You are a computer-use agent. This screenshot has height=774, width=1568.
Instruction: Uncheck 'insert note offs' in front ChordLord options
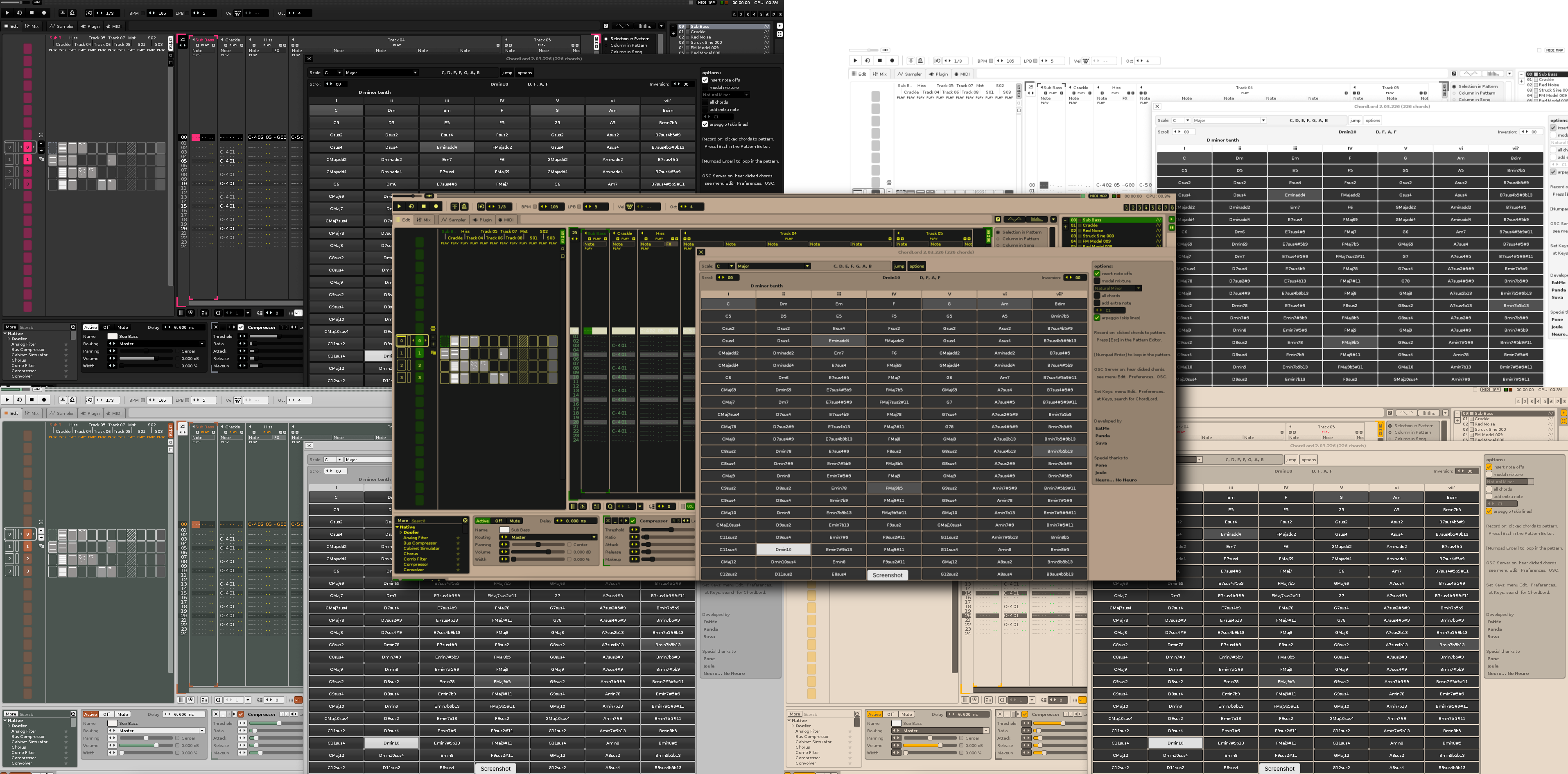coord(1098,274)
